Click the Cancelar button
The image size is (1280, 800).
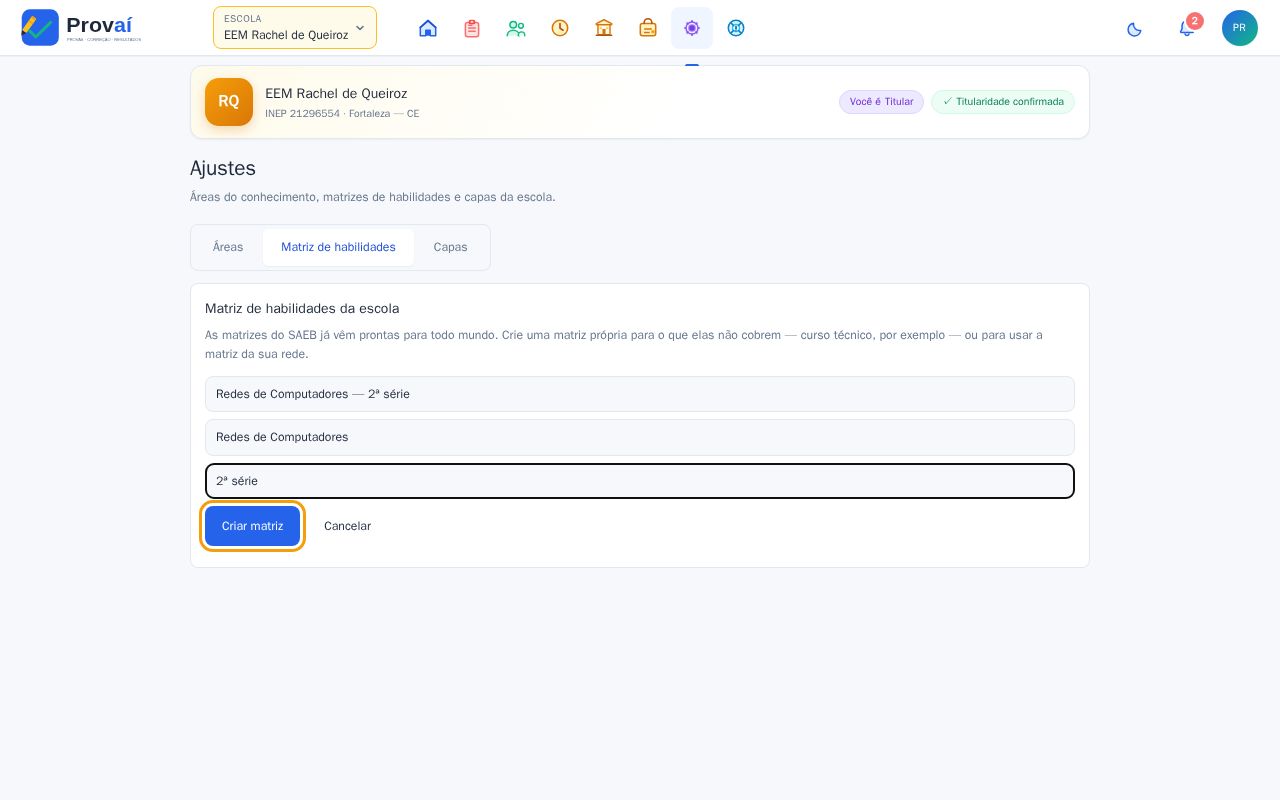pyautogui.click(x=347, y=526)
